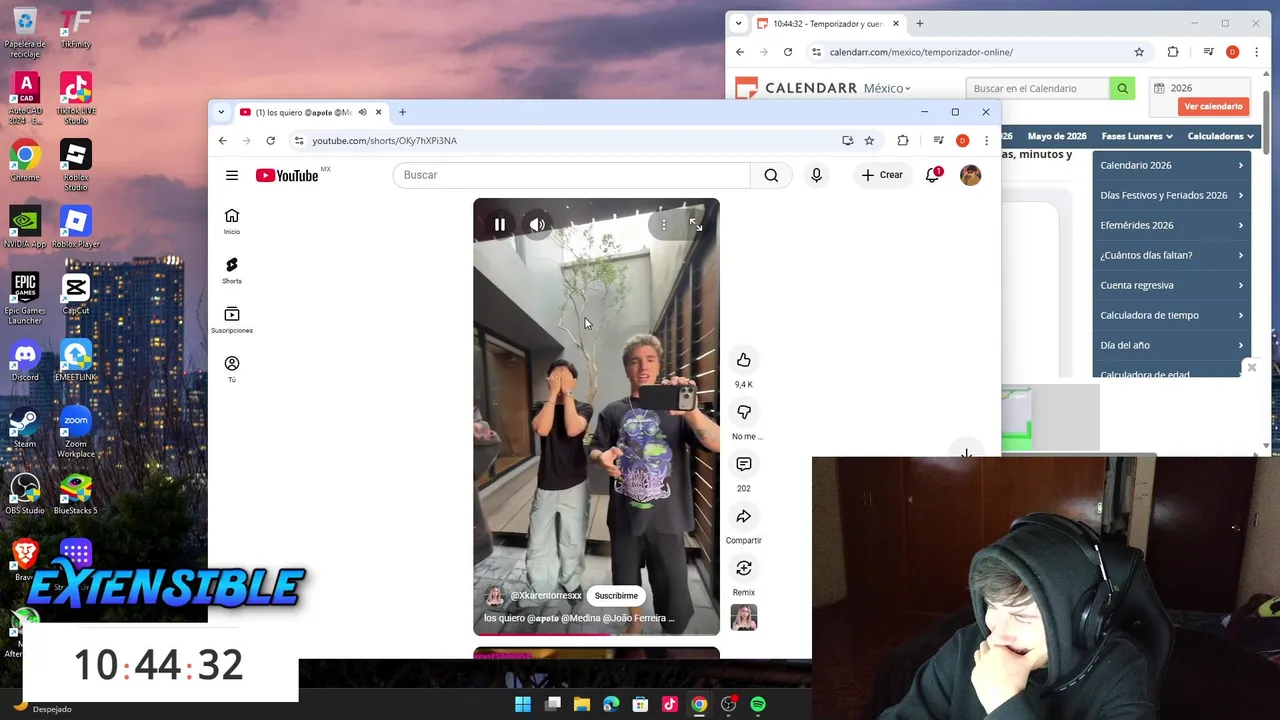This screenshot has width=1280, height=720.
Task: Select Mayo de 2026 in the Calendarr menu
Action: tap(1056, 136)
